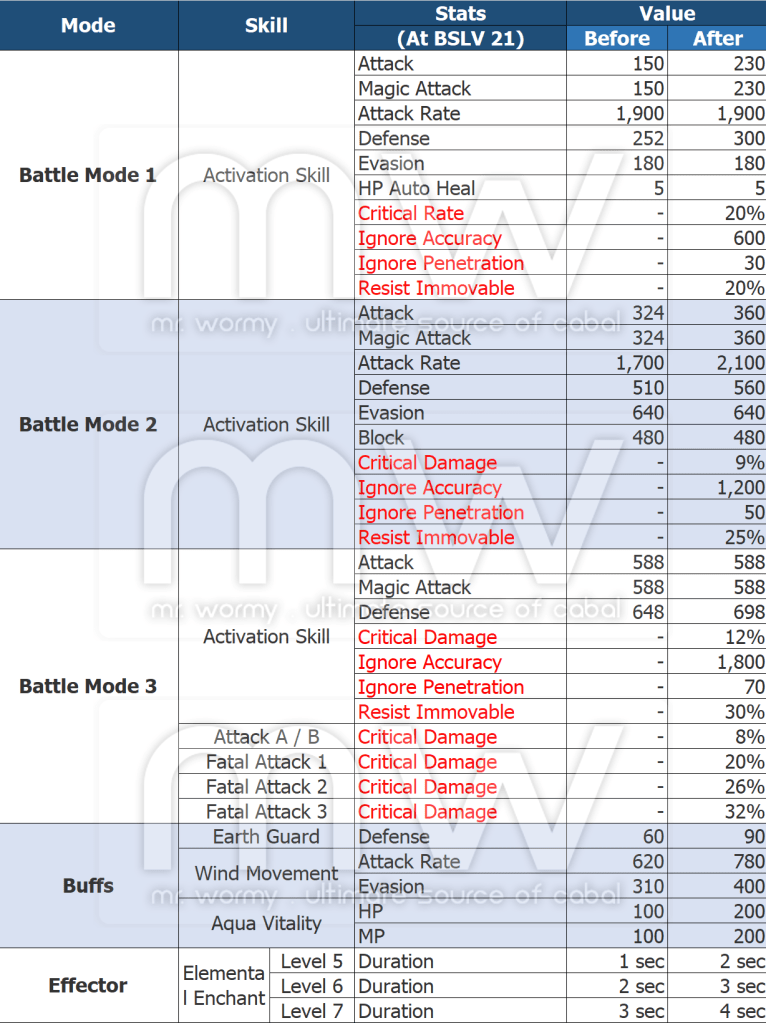The width and height of the screenshot is (766, 1023).
Task: Click the Fatal Attack 1 skill cell
Action: (x=266, y=762)
